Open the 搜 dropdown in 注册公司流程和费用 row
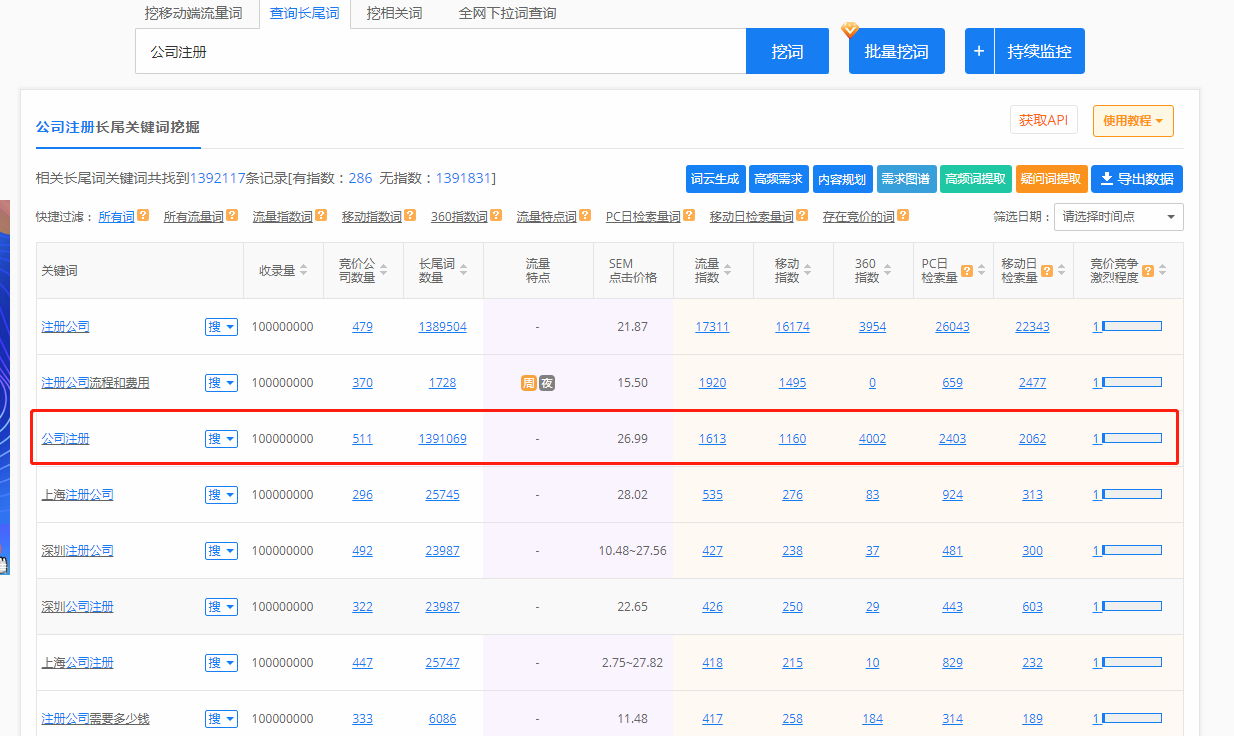 pos(221,383)
